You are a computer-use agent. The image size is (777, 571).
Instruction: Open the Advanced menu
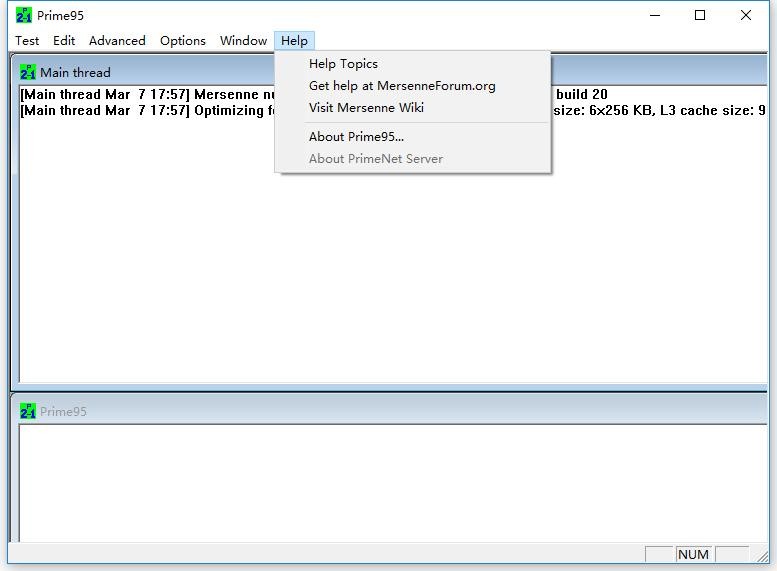point(117,41)
